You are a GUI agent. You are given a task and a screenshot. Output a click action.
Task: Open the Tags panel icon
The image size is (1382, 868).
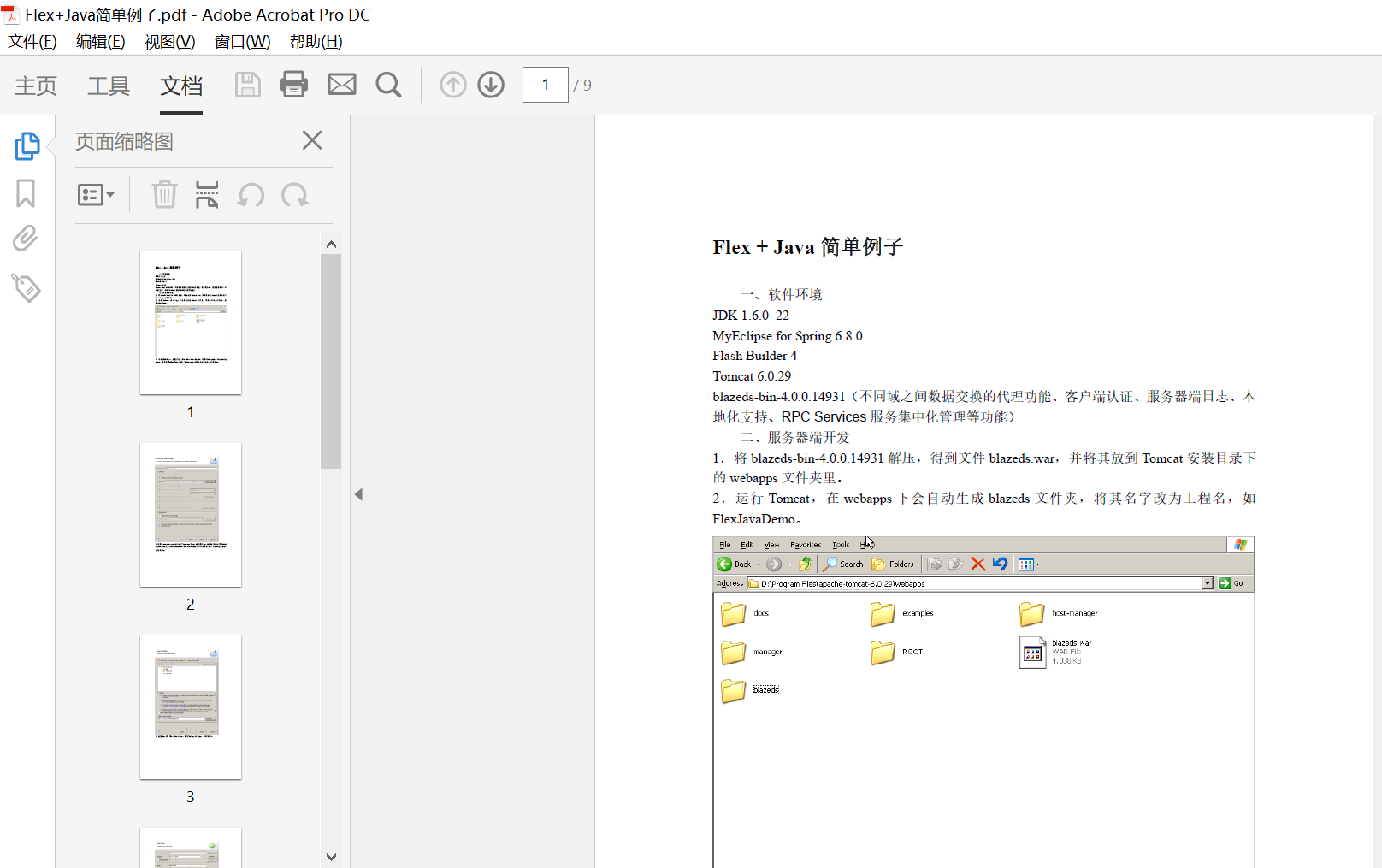pyautogui.click(x=26, y=288)
